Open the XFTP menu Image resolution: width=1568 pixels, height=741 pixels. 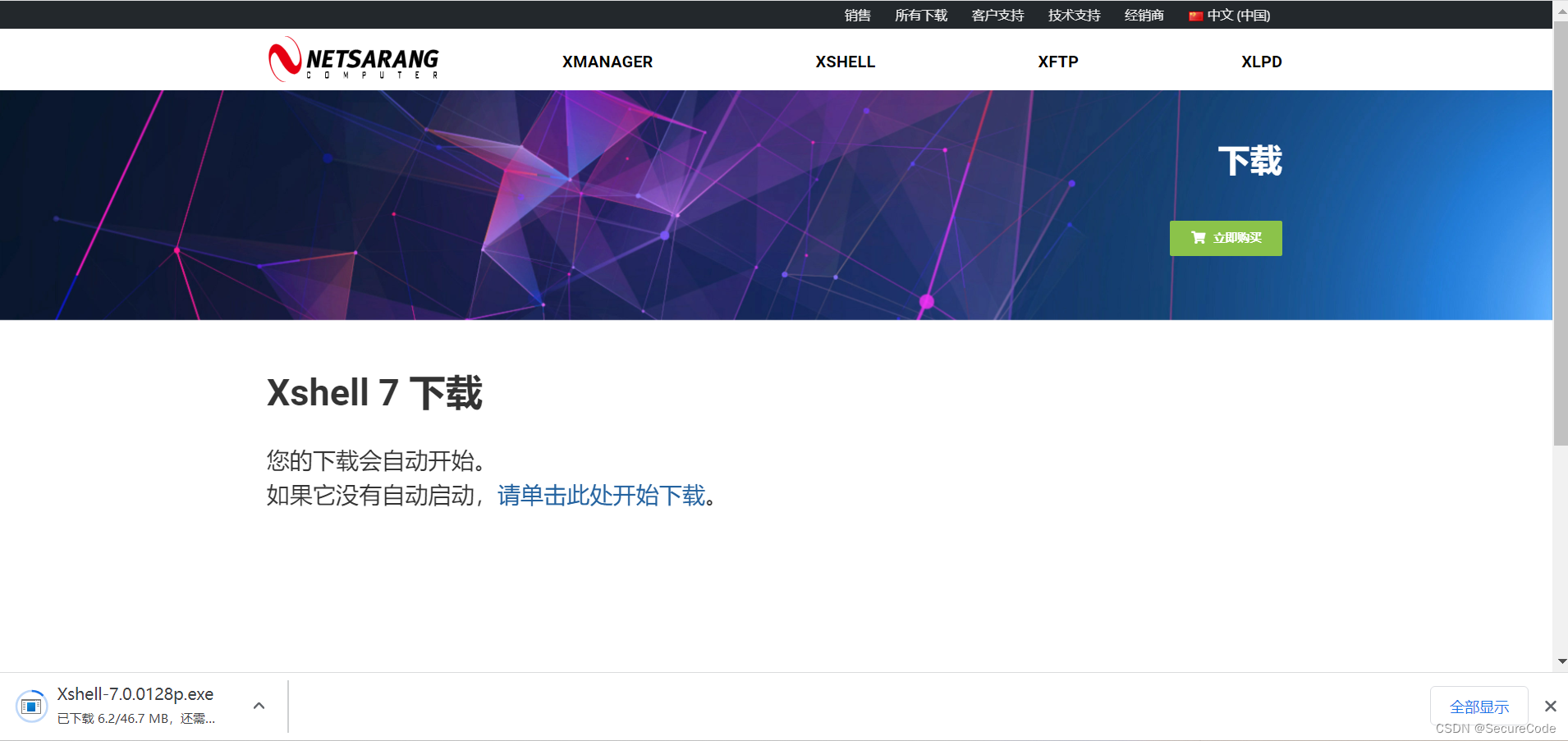(1057, 62)
